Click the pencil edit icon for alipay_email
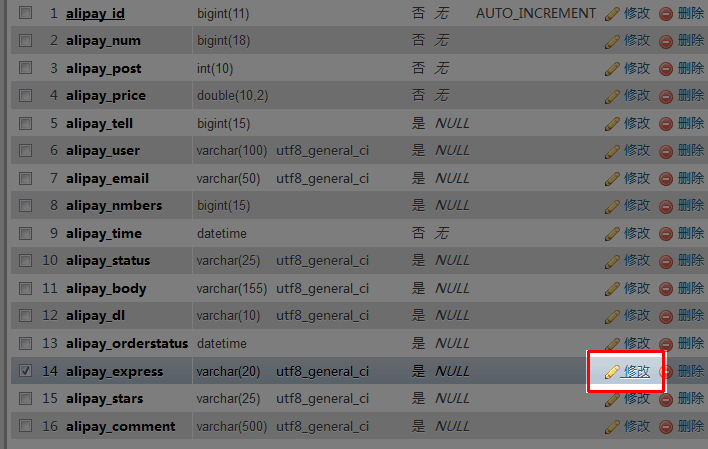This screenshot has height=449, width=708. [612, 178]
